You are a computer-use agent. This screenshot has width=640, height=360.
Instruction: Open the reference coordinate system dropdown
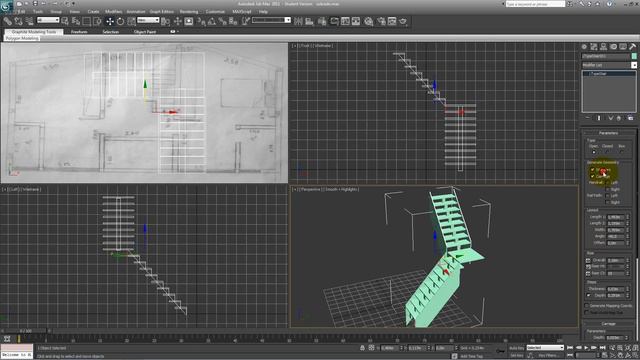click(148, 20)
